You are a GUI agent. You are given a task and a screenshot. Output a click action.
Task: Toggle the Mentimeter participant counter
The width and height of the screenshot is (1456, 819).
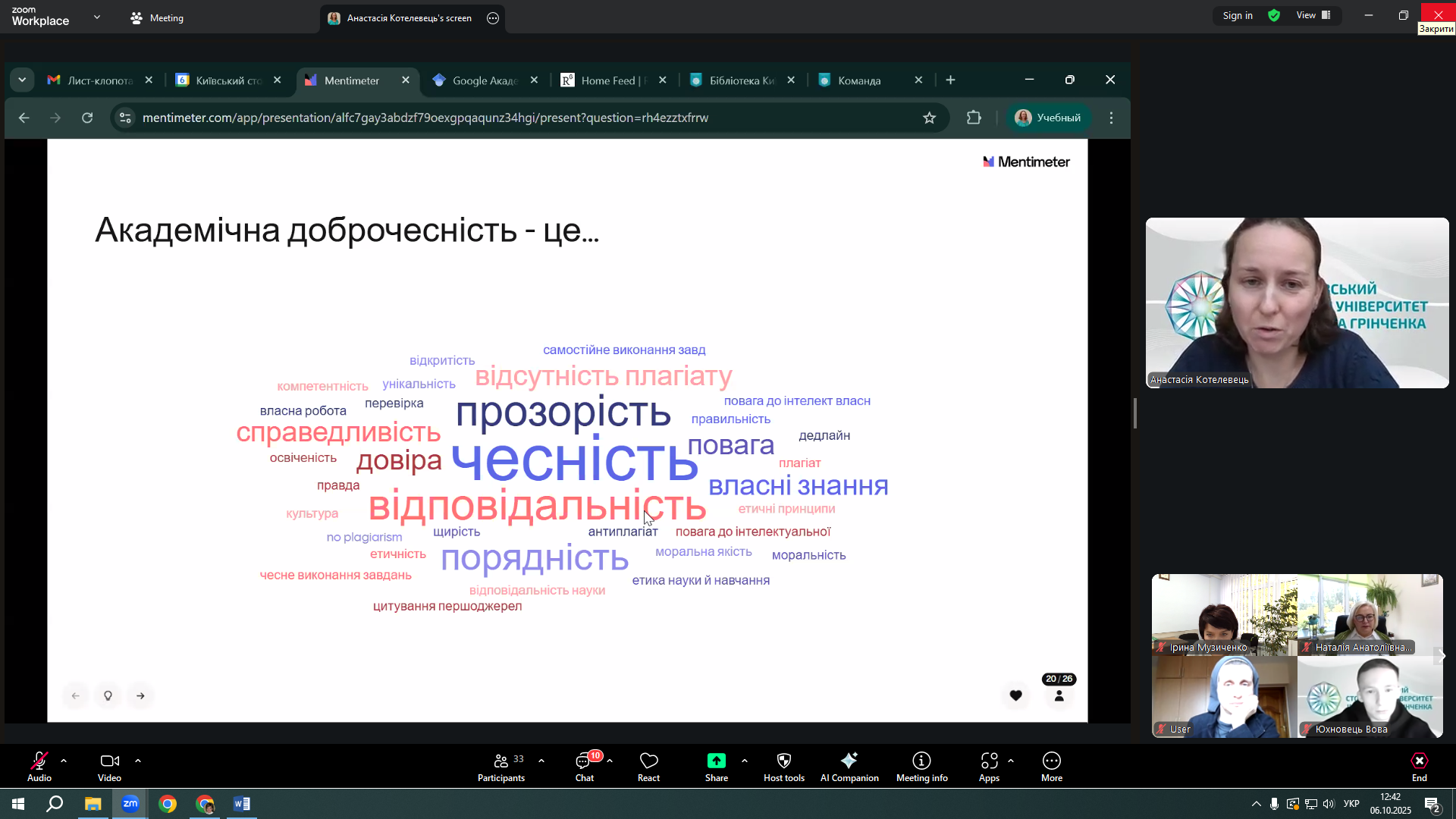[x=1059, y=695]
